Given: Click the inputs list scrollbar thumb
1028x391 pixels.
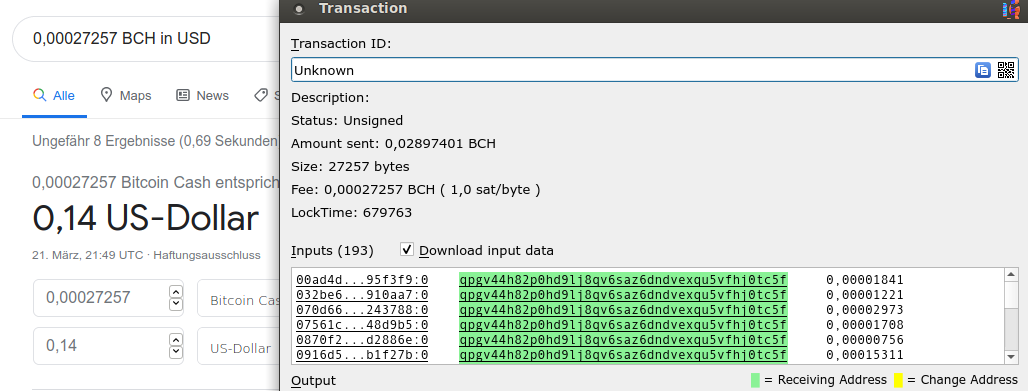Looking at the screenshot, I should click(1011, 296).
